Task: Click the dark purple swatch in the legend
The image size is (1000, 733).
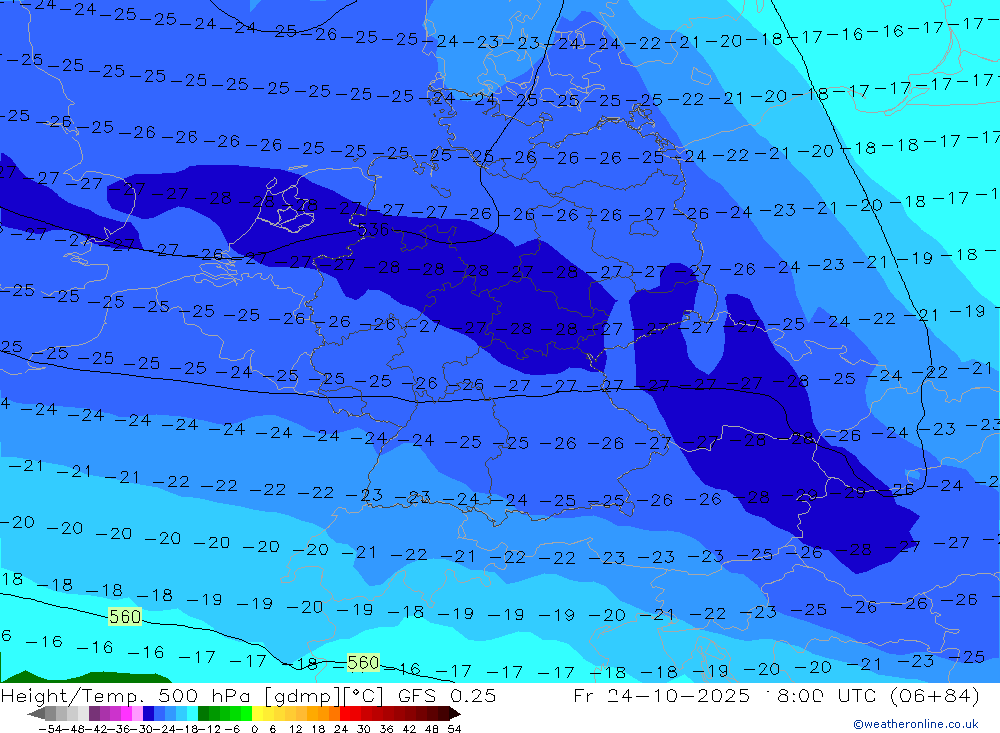Action: 94,713
